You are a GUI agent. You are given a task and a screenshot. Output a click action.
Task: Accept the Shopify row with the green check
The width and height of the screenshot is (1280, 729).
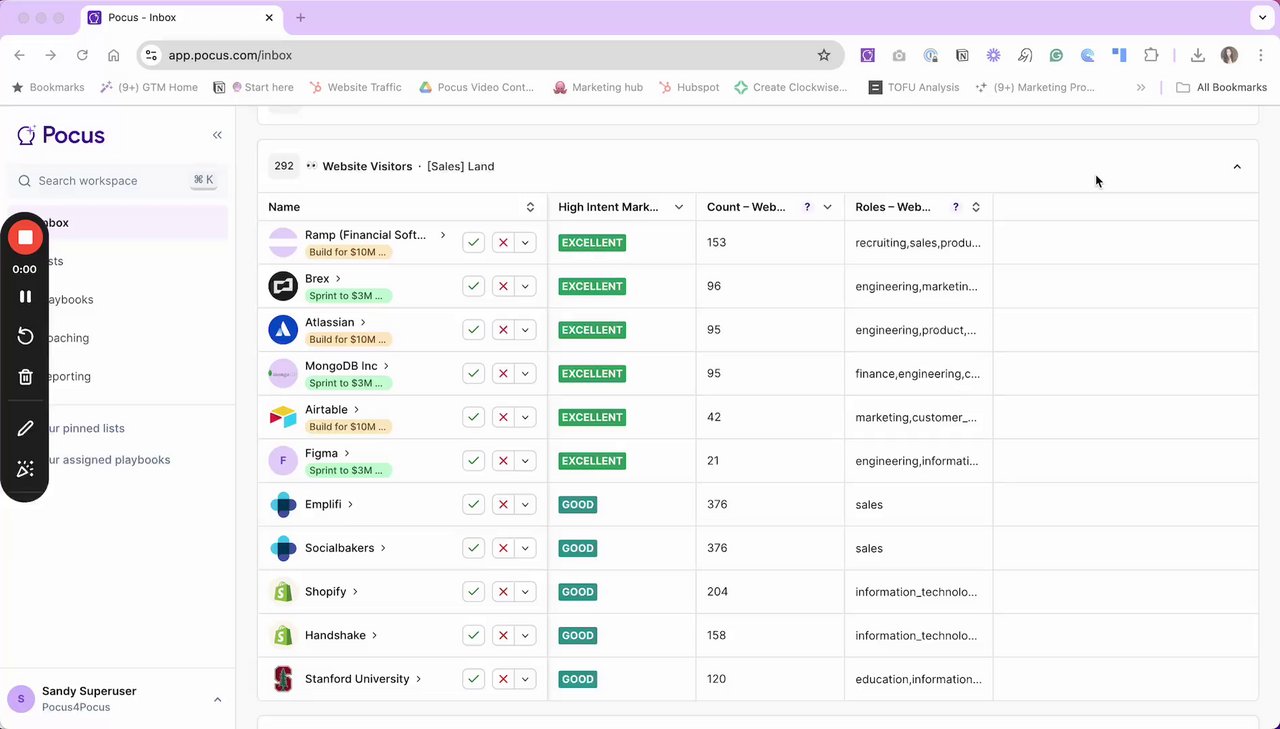coord(474,592)
